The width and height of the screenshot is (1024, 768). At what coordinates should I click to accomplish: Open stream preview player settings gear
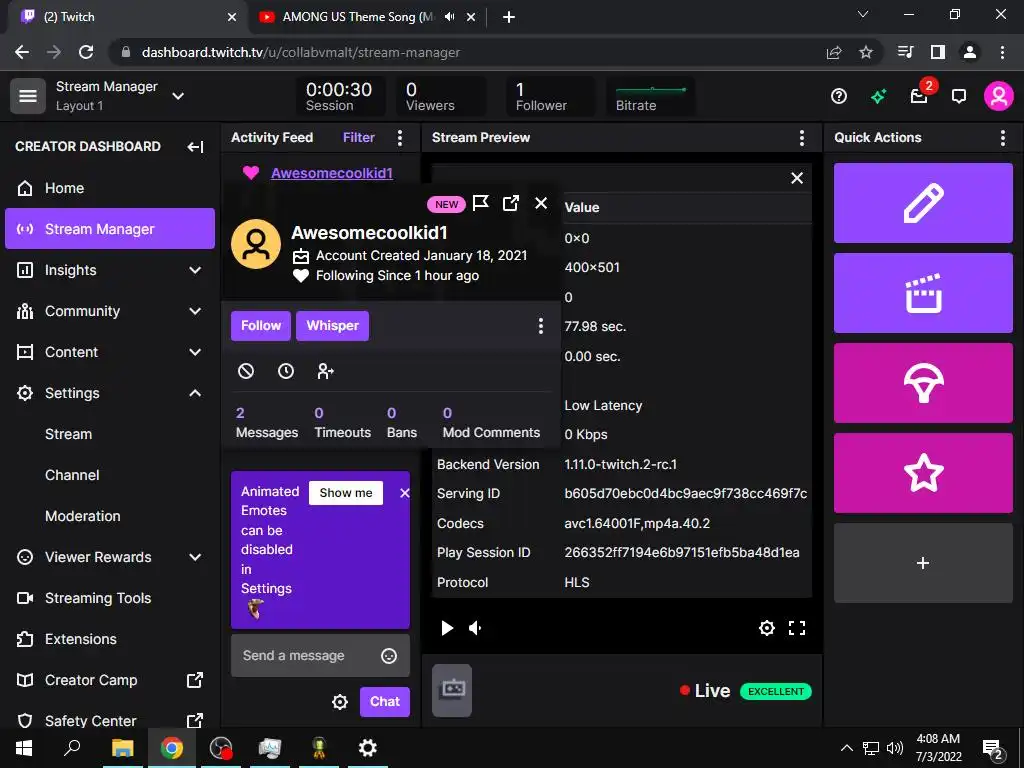(767, 628)
